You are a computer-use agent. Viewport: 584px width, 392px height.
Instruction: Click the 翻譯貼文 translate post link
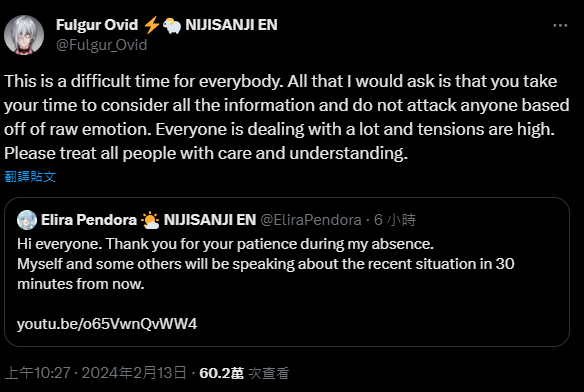point(30,177)
